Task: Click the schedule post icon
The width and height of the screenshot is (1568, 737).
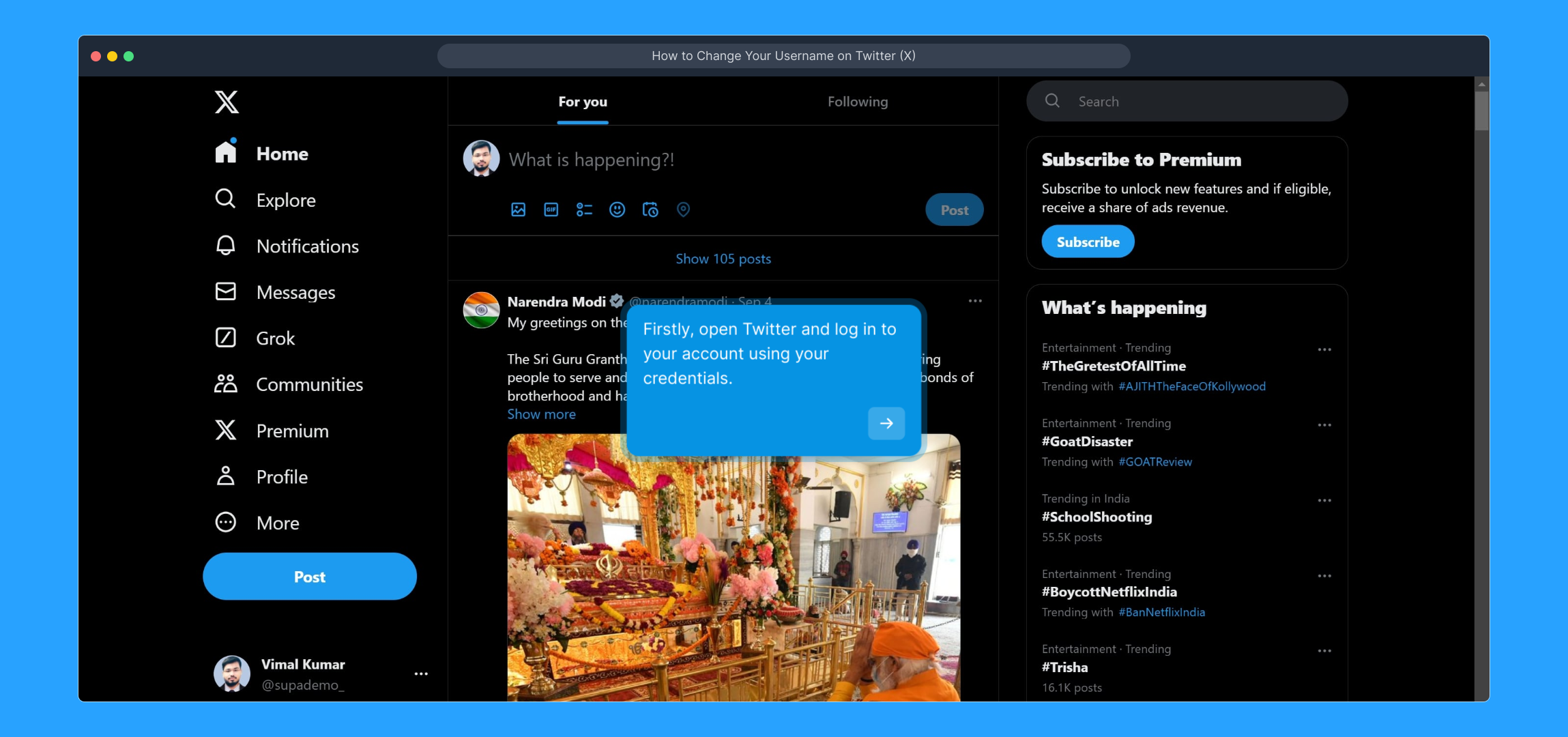Action: pyautogui.click(x=650, y=209)
